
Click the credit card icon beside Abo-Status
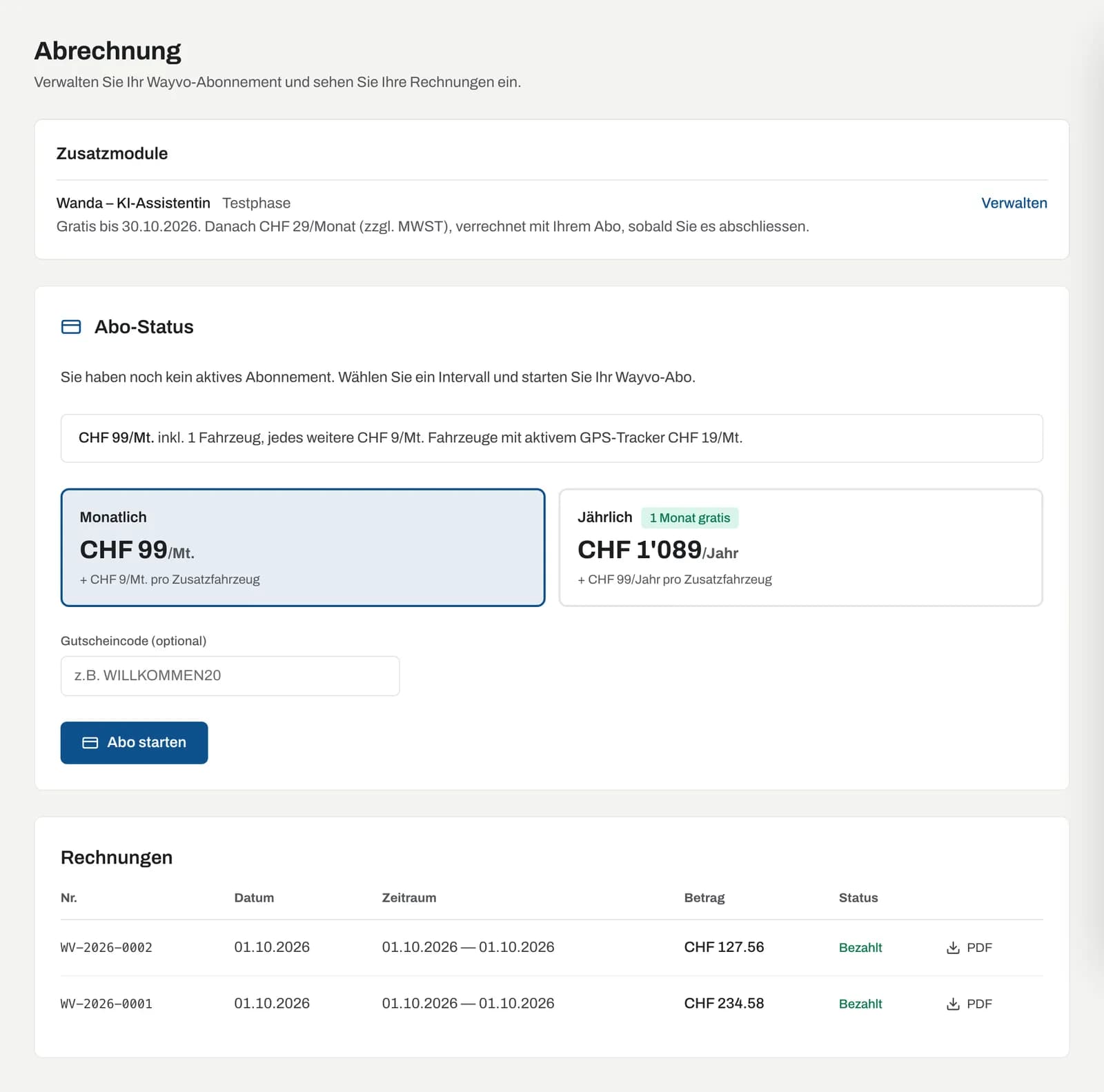(71, 327)
